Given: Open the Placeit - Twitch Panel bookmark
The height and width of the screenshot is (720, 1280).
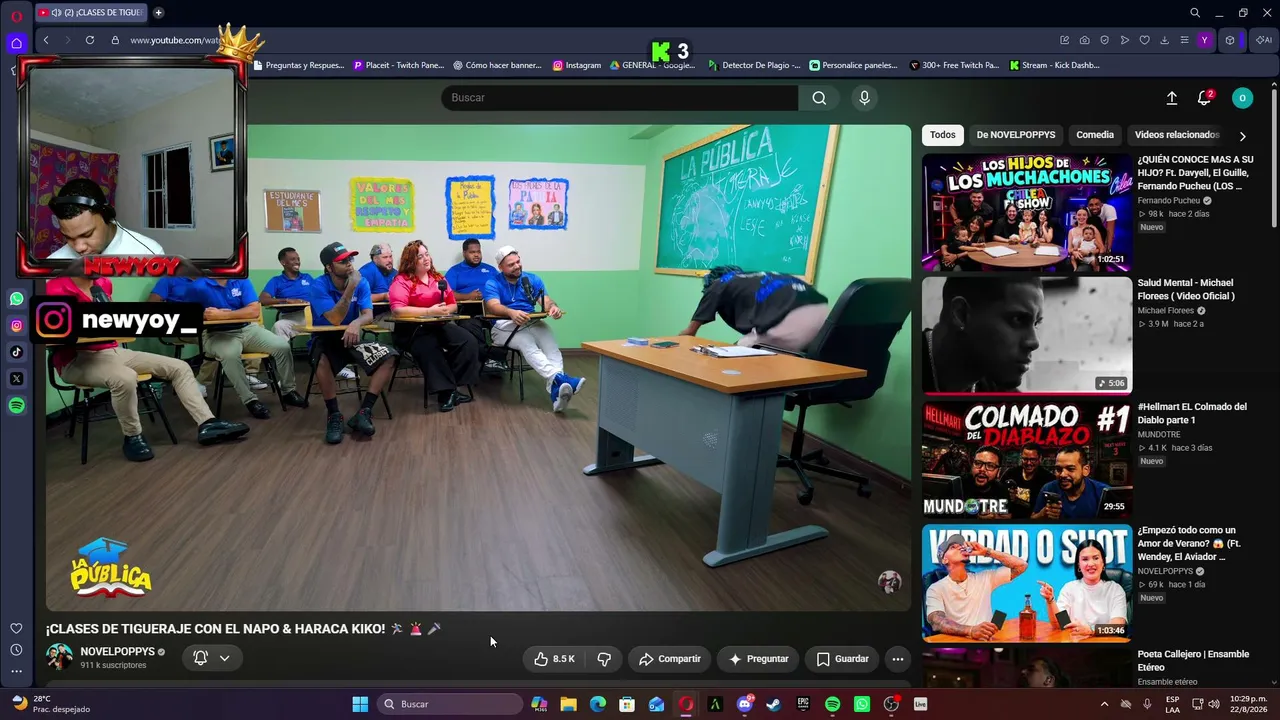Looking at the screenshot, I should tap(398, 66).
